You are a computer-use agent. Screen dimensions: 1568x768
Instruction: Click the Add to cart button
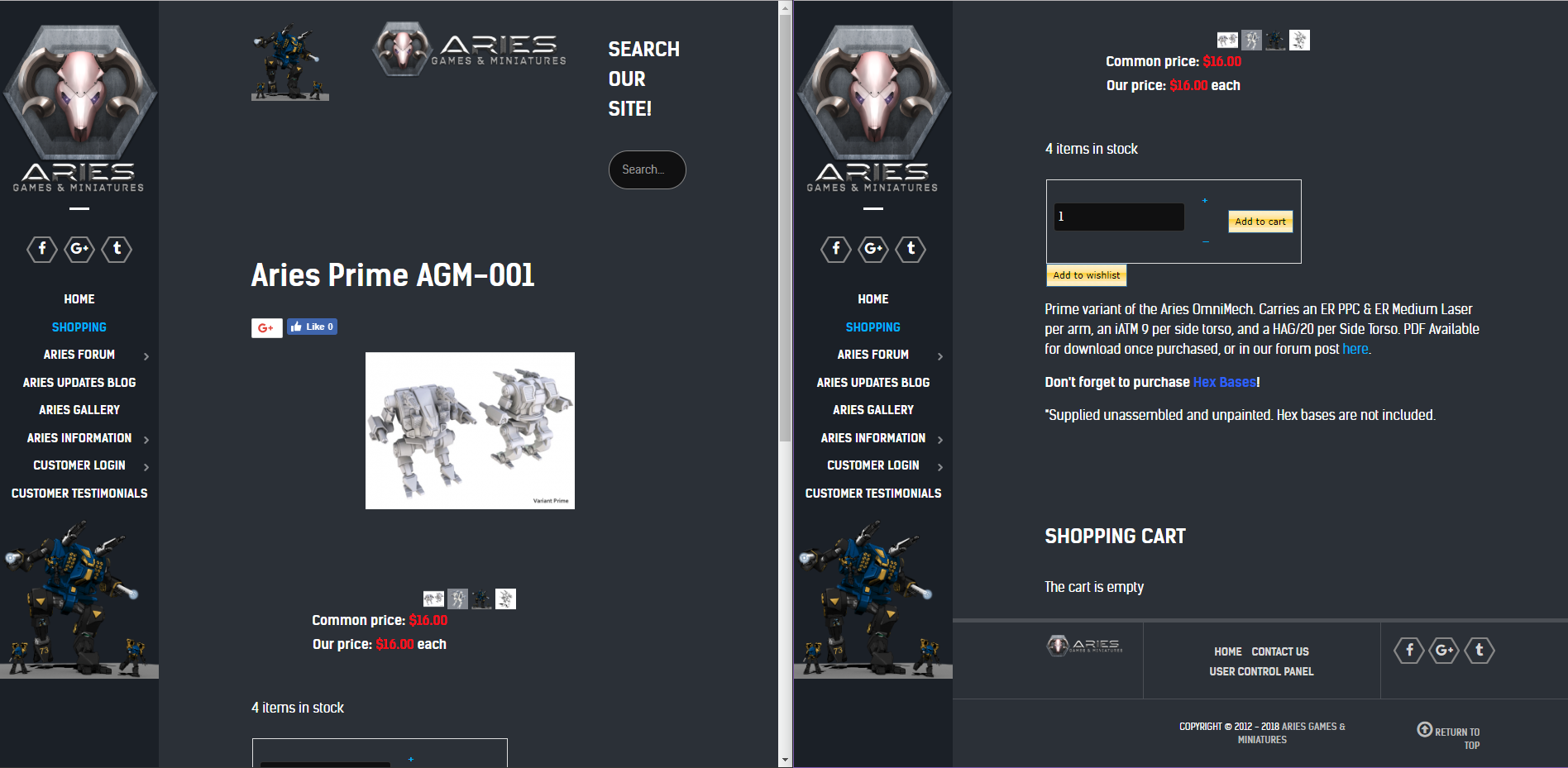point(1260,222)
